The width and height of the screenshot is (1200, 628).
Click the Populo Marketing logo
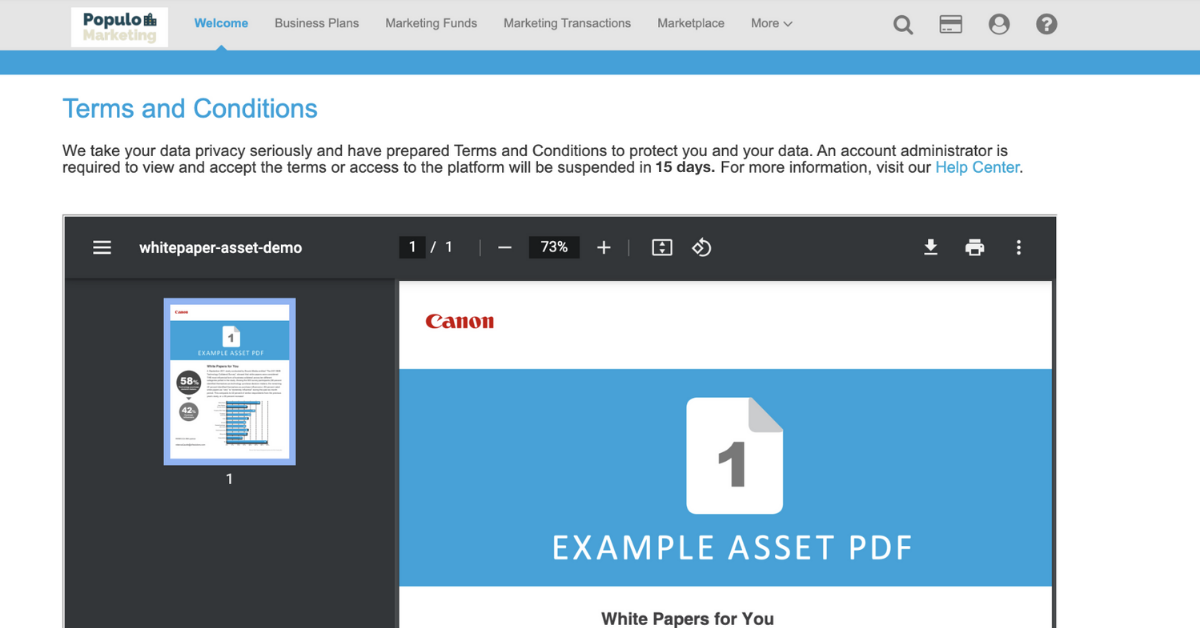click(119, 27)
